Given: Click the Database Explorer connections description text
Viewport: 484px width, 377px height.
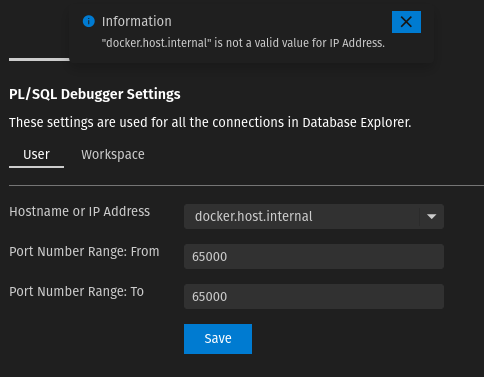Looking at the screenshot, I should [210, 123].
